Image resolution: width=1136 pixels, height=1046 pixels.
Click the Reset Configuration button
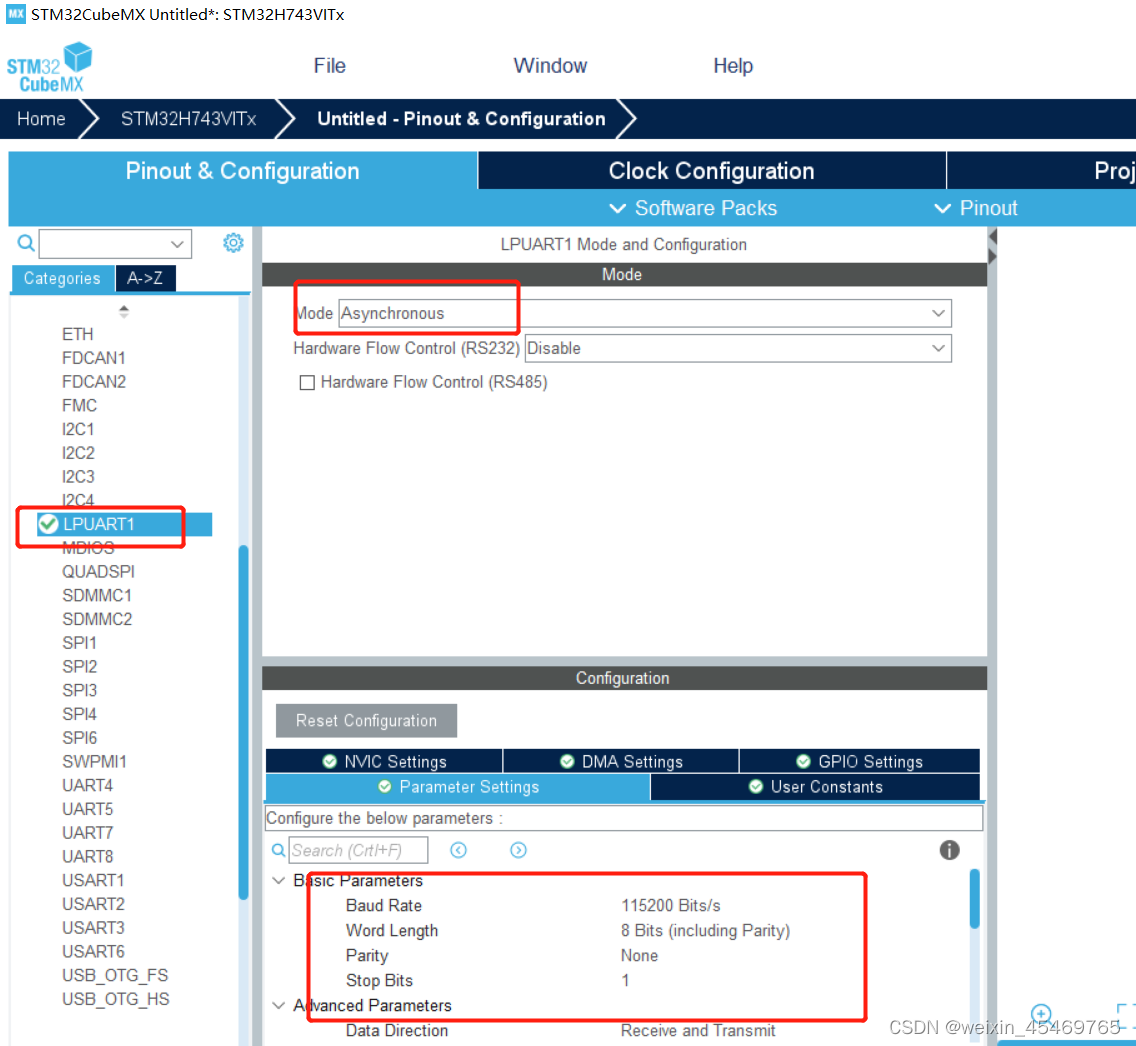pos(366,721)
